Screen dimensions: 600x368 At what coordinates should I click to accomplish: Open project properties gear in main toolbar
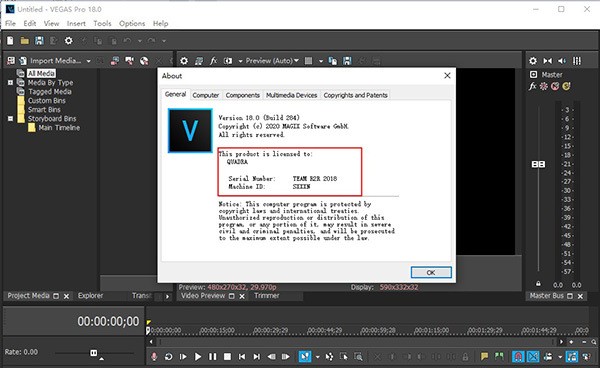(x=68, y=41)
